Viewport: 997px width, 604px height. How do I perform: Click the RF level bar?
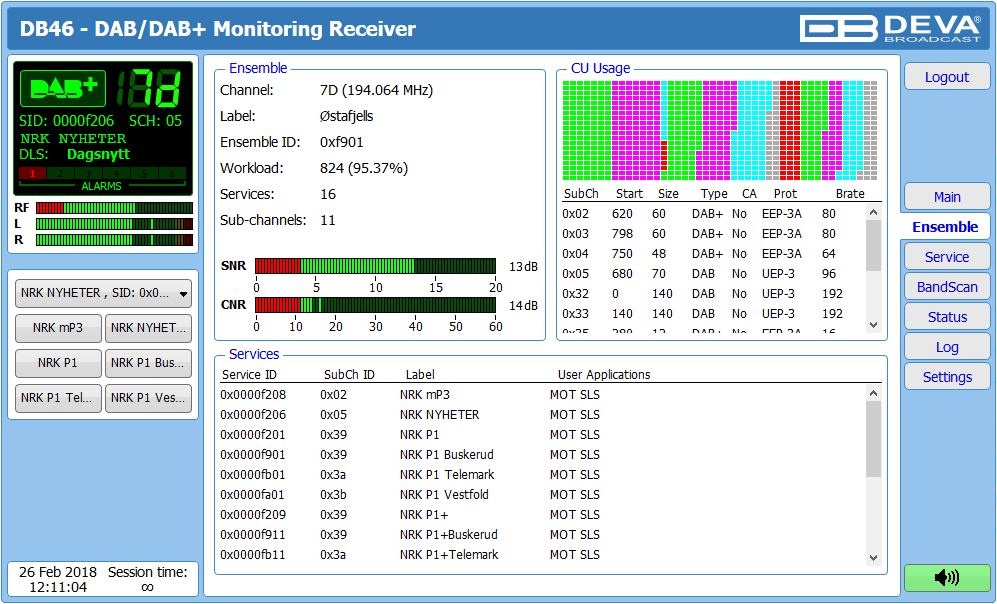[x=114, y=208]
